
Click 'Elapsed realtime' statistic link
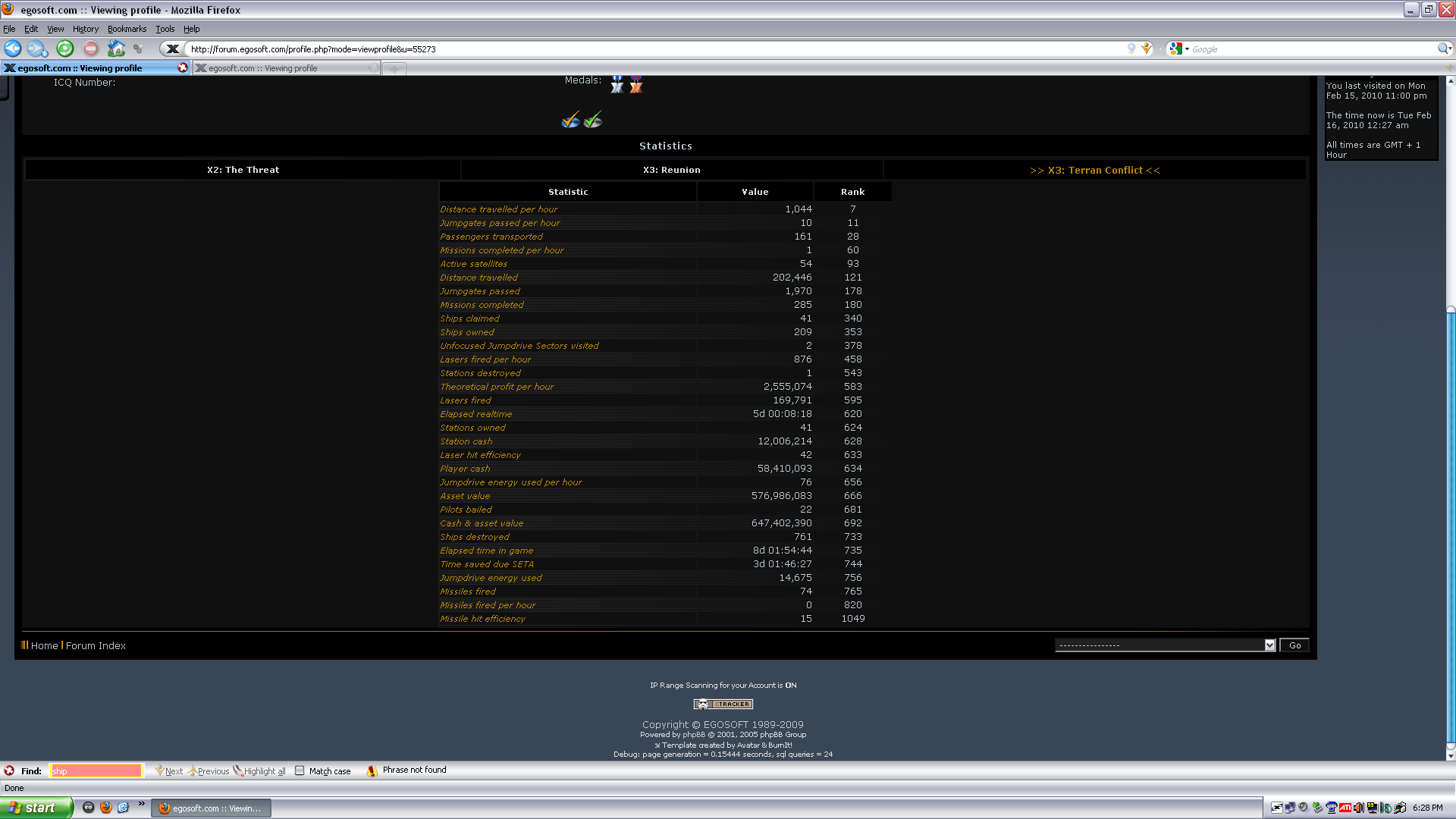click(476, 414)
